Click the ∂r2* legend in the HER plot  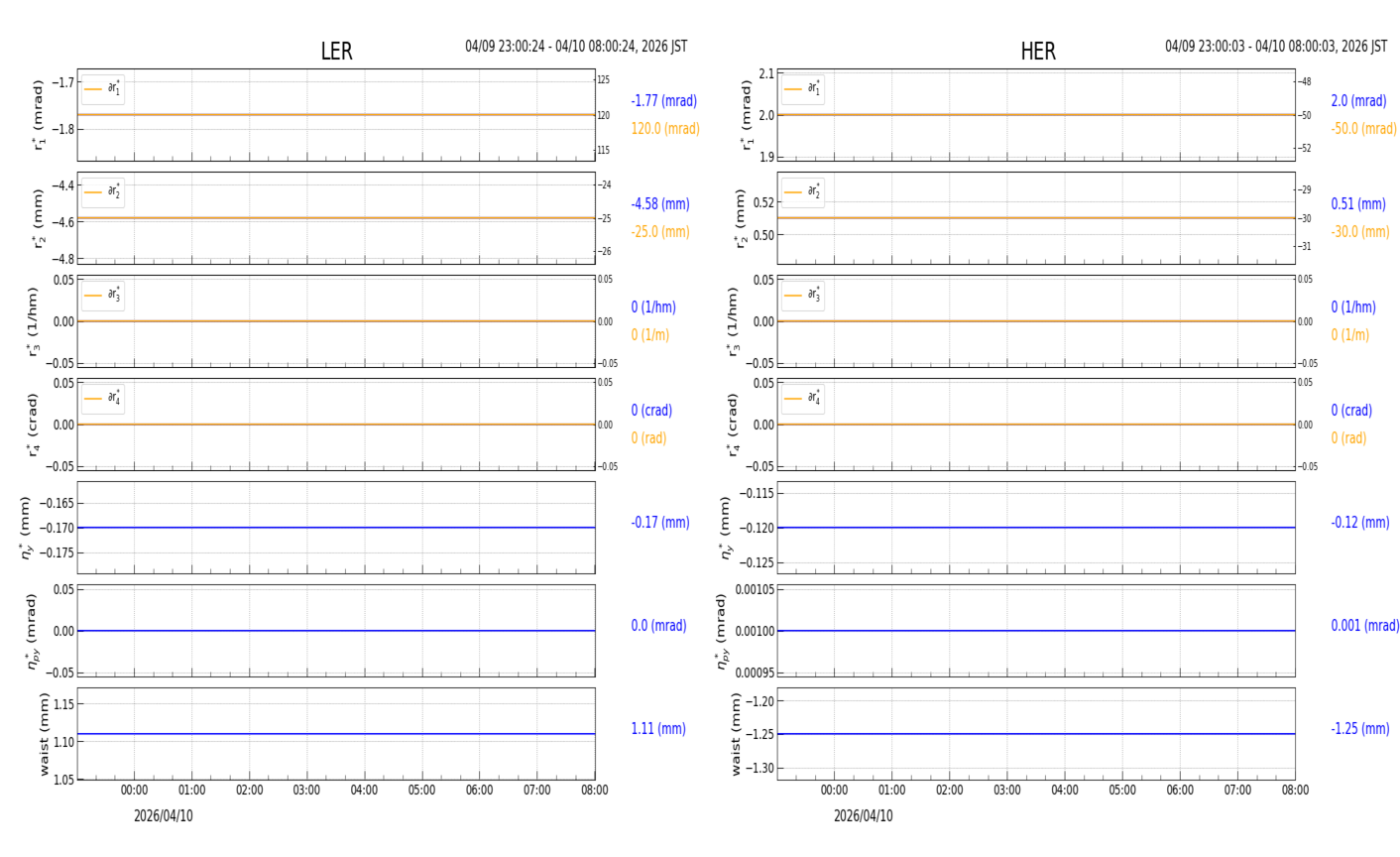point(803,192)
